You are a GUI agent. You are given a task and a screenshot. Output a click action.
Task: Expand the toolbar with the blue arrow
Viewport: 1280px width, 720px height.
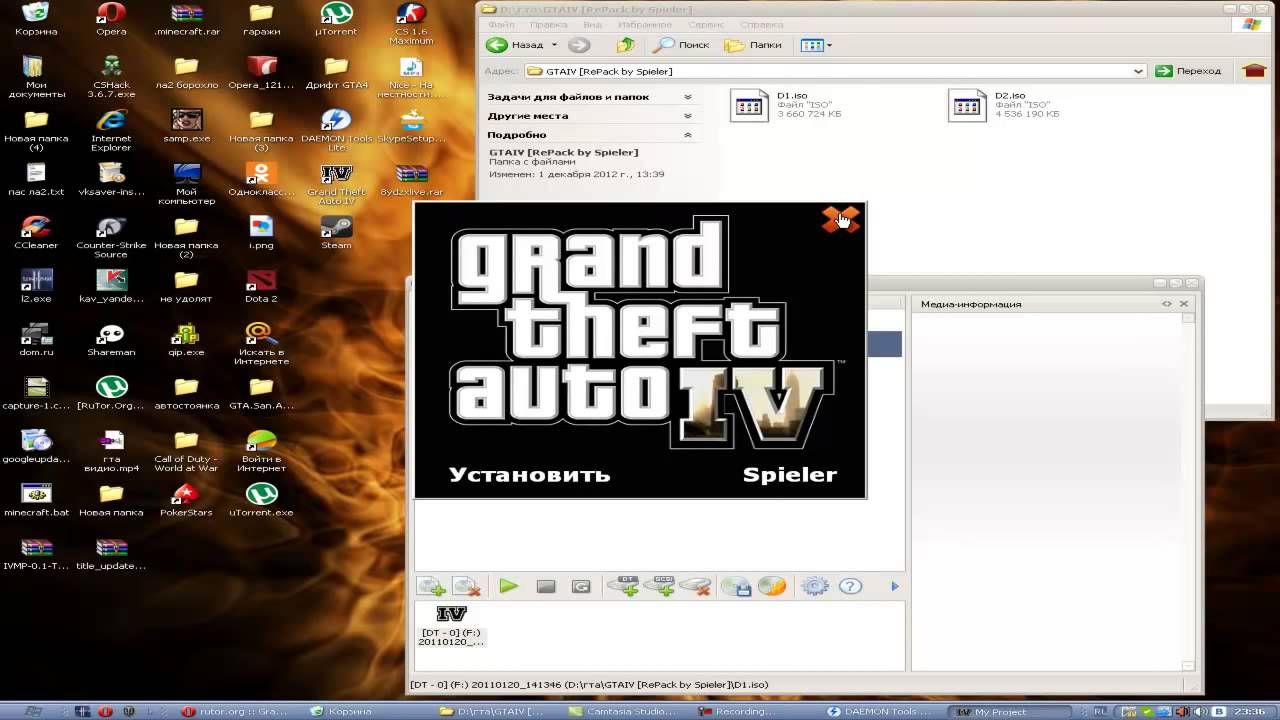895,587
